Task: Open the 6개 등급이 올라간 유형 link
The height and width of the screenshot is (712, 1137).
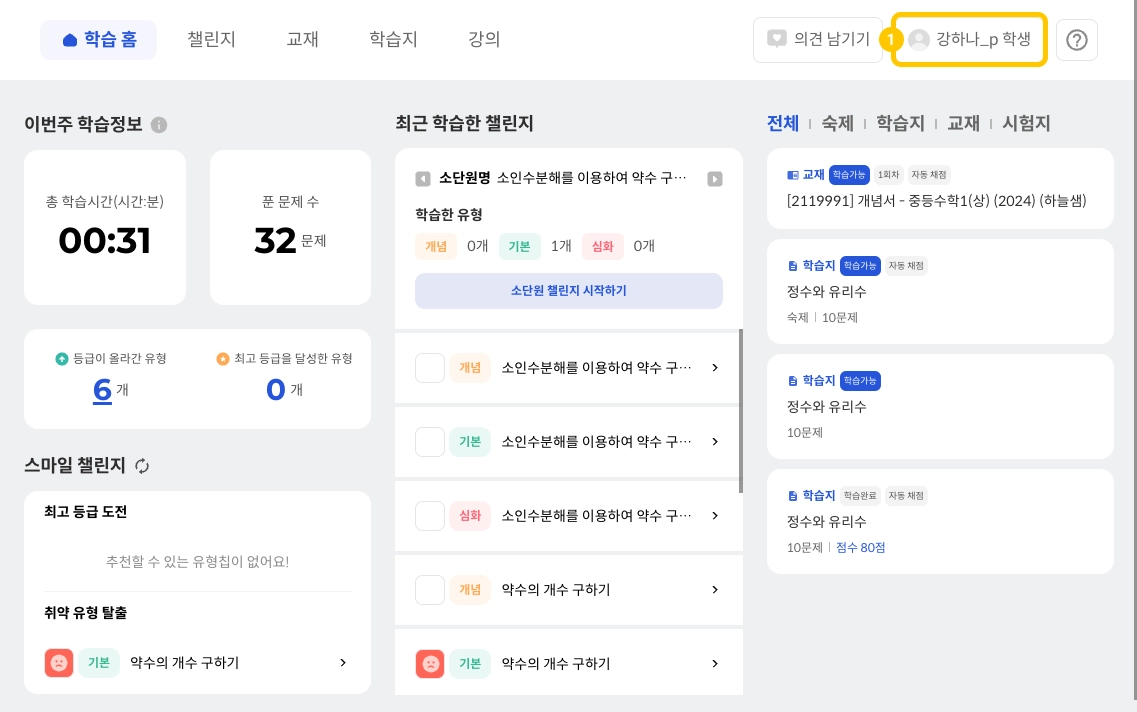Action: 102,390
